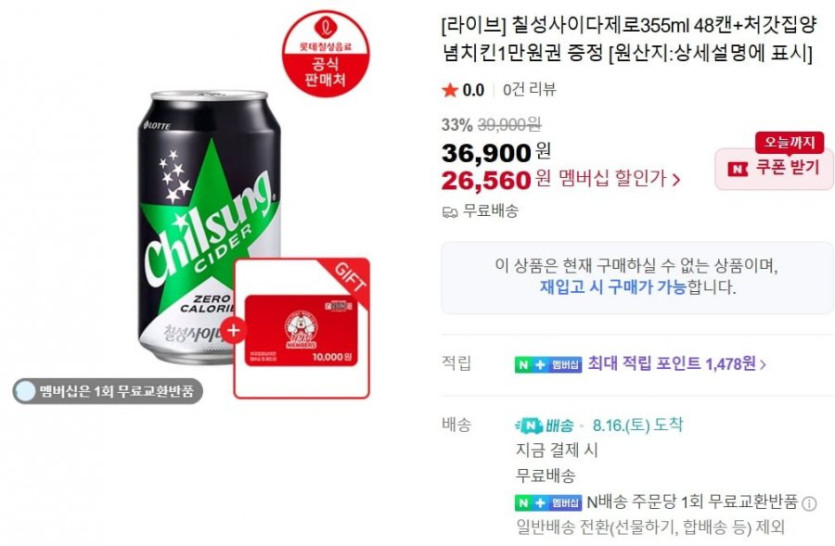Click the 8.16.(토) 도착 delivery date text

637,425
